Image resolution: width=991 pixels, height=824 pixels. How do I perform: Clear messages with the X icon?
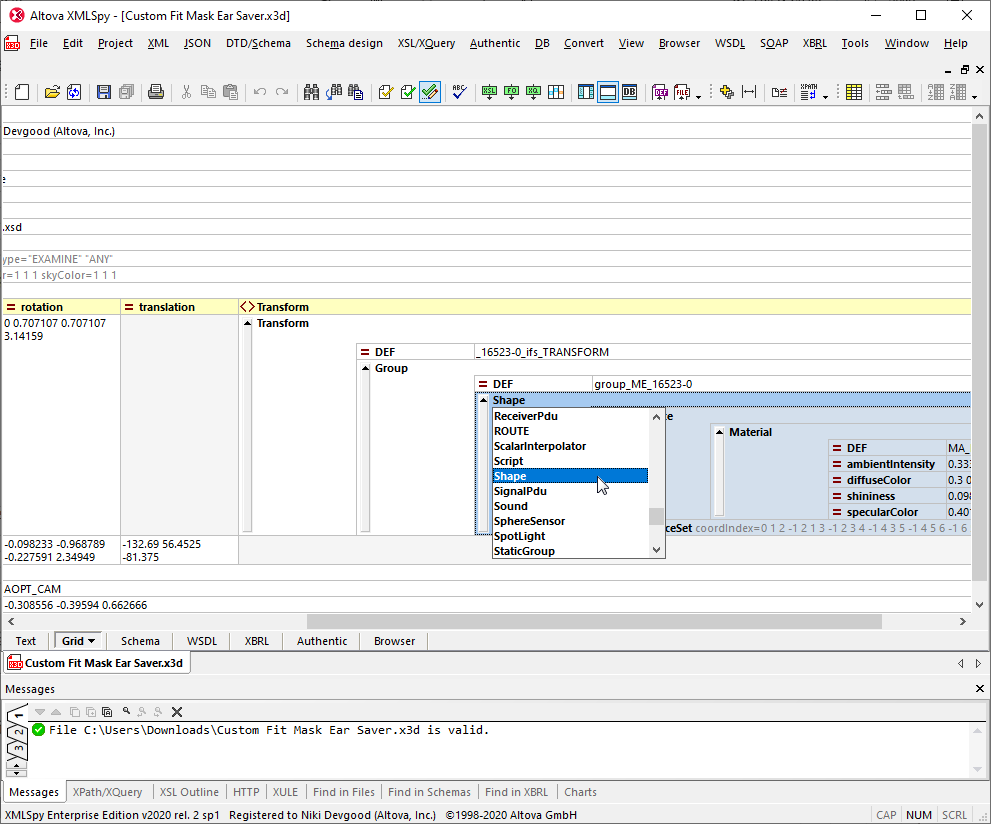click(177, 712)
